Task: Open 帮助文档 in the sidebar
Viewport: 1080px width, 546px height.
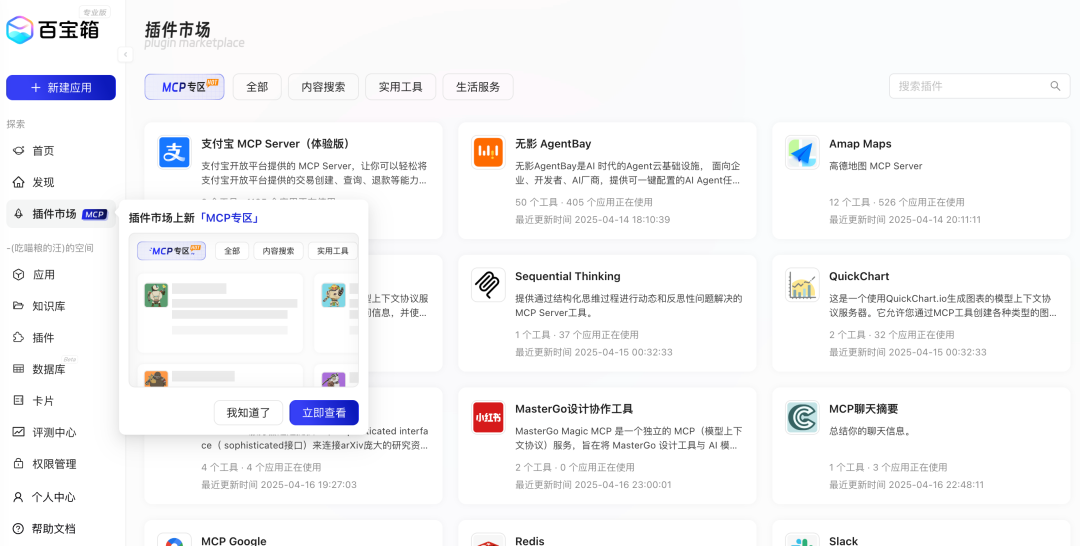Action: [x=61, y=529]
